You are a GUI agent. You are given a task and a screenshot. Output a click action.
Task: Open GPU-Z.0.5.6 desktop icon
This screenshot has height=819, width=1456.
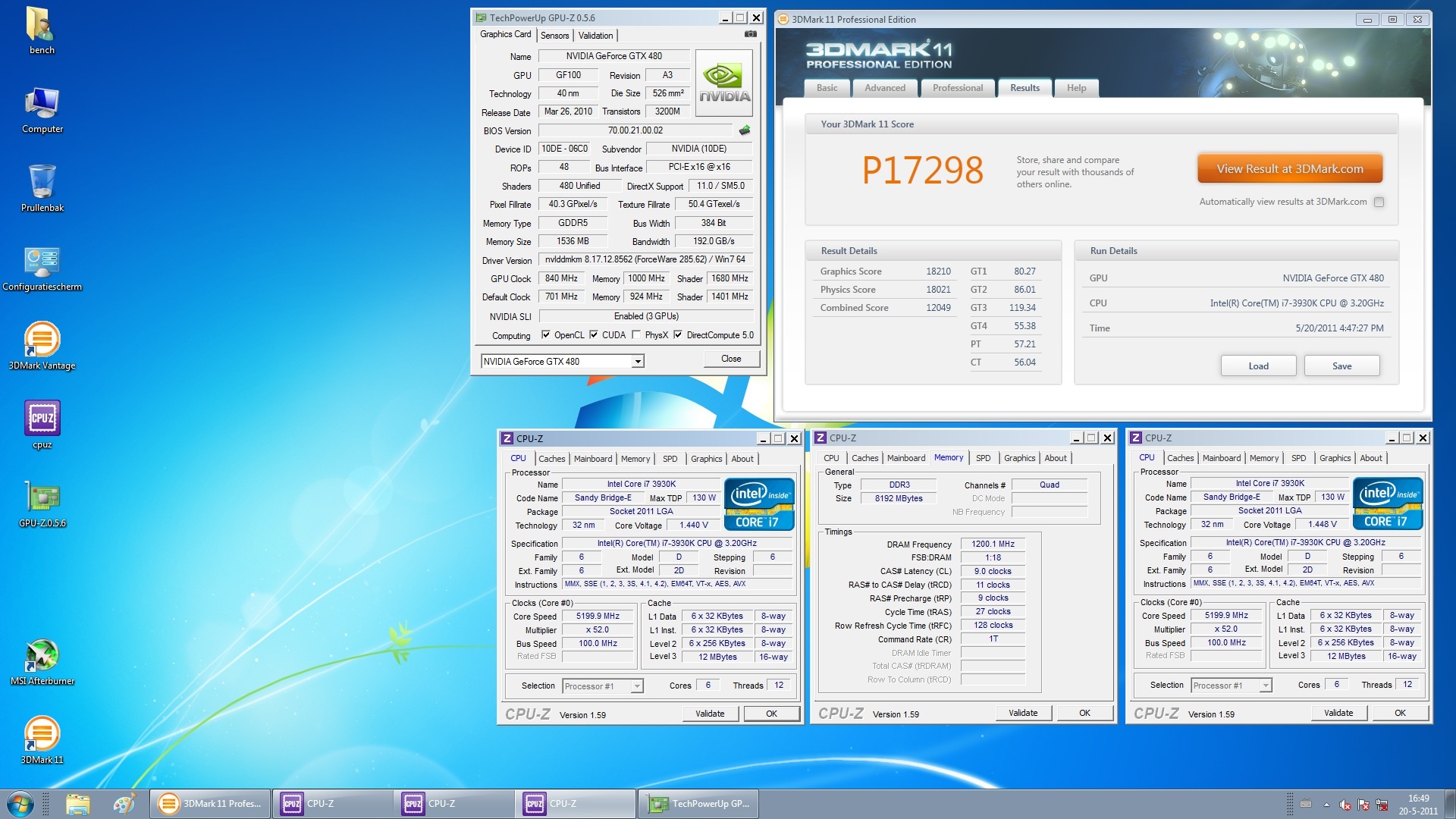coord(42,498)
